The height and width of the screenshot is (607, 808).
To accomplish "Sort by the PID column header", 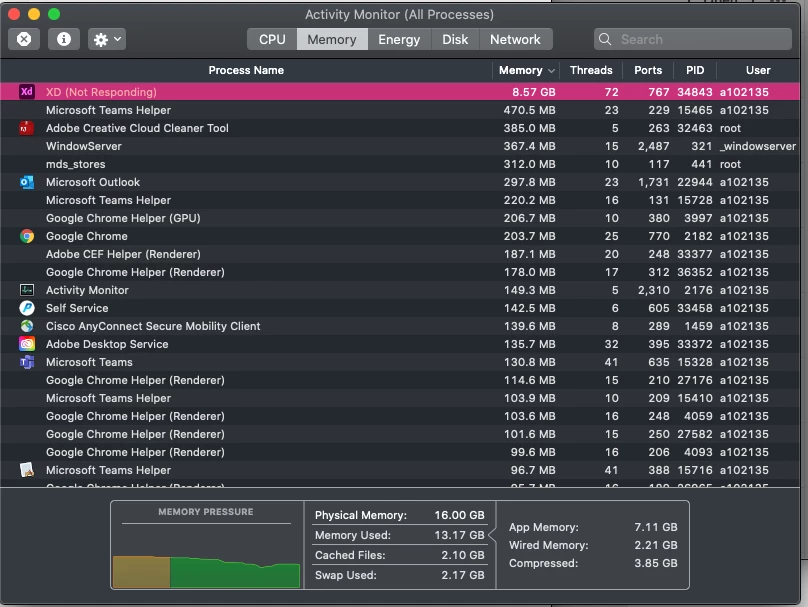I will pos(695,70).
